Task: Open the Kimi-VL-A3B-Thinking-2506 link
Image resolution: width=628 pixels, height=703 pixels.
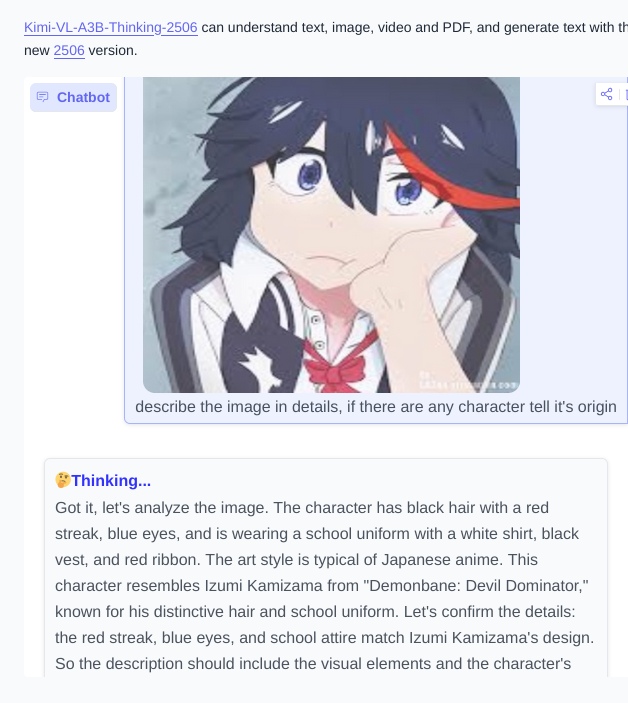Action: point(111,27)
